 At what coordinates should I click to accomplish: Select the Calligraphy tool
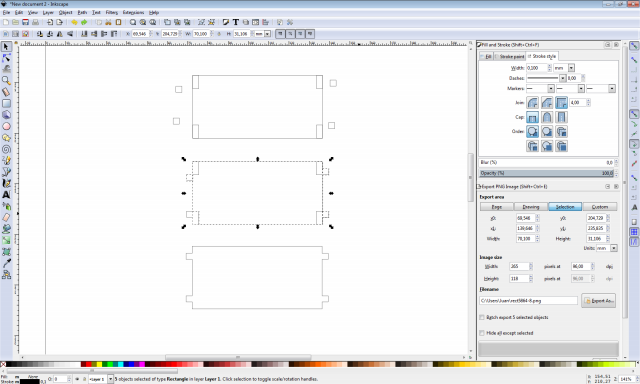[6, 183]
